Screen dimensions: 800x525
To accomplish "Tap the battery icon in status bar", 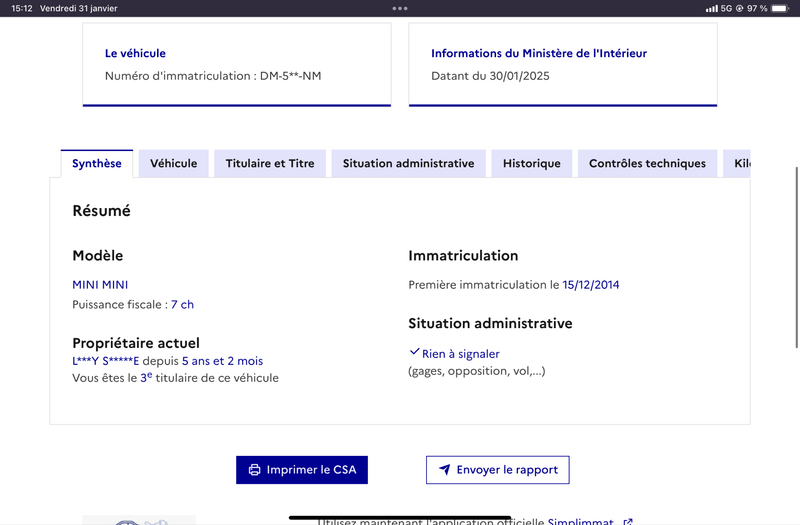I will tap(780, 8).
